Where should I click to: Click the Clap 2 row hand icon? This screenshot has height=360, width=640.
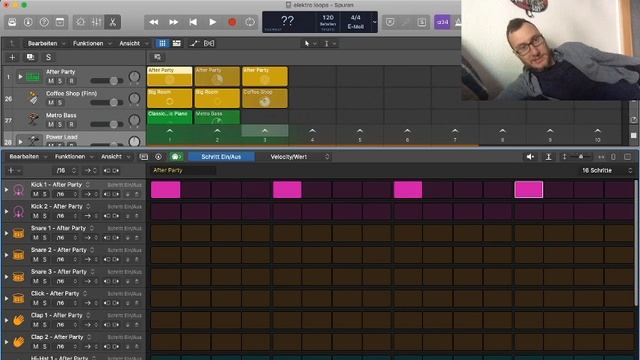[x=18, y=342]
